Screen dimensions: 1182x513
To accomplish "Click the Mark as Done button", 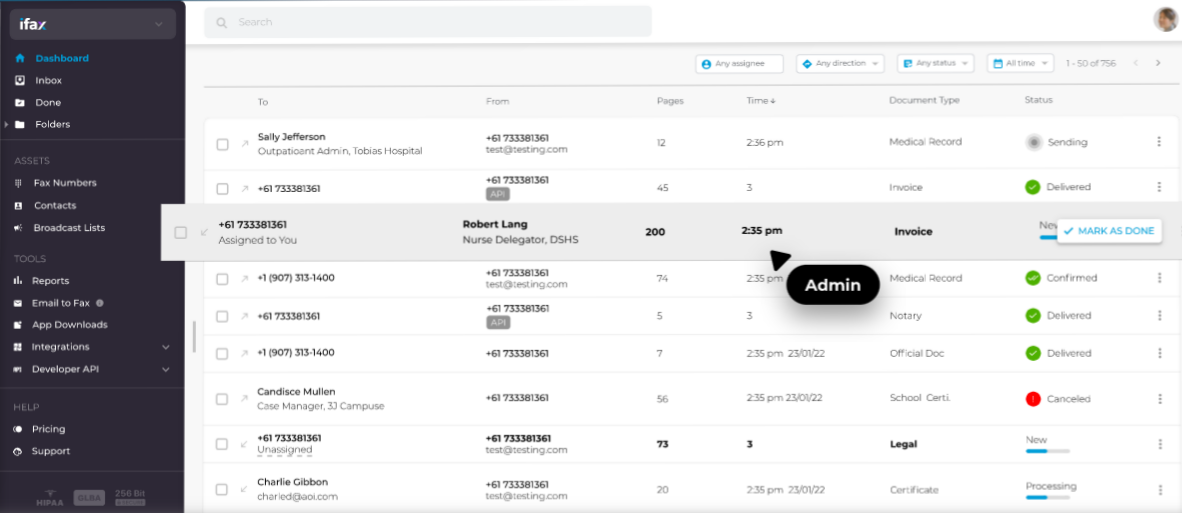I will point(1109,231).
